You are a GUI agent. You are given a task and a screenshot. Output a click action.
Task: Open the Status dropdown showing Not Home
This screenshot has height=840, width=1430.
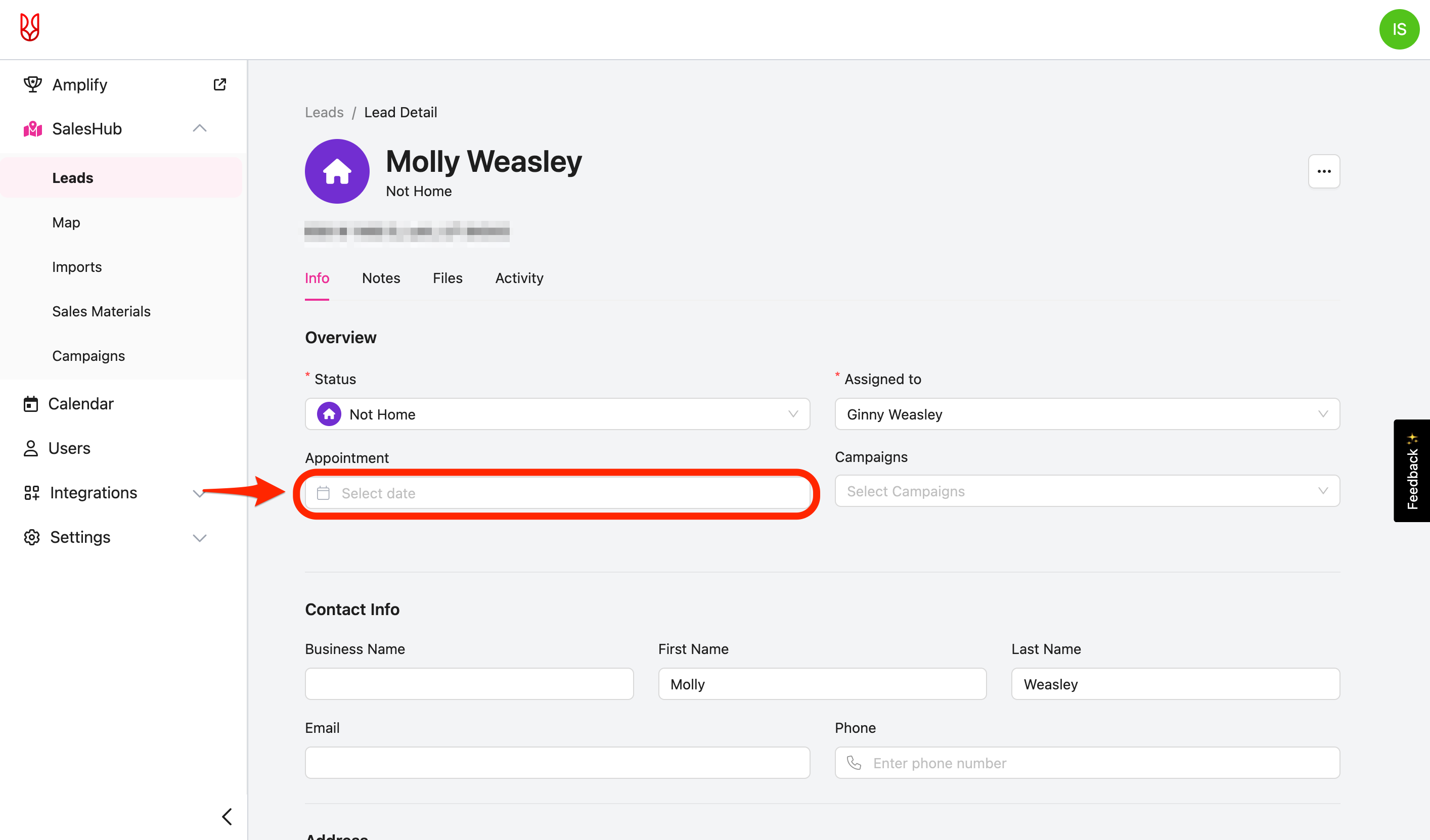(557, 414)
